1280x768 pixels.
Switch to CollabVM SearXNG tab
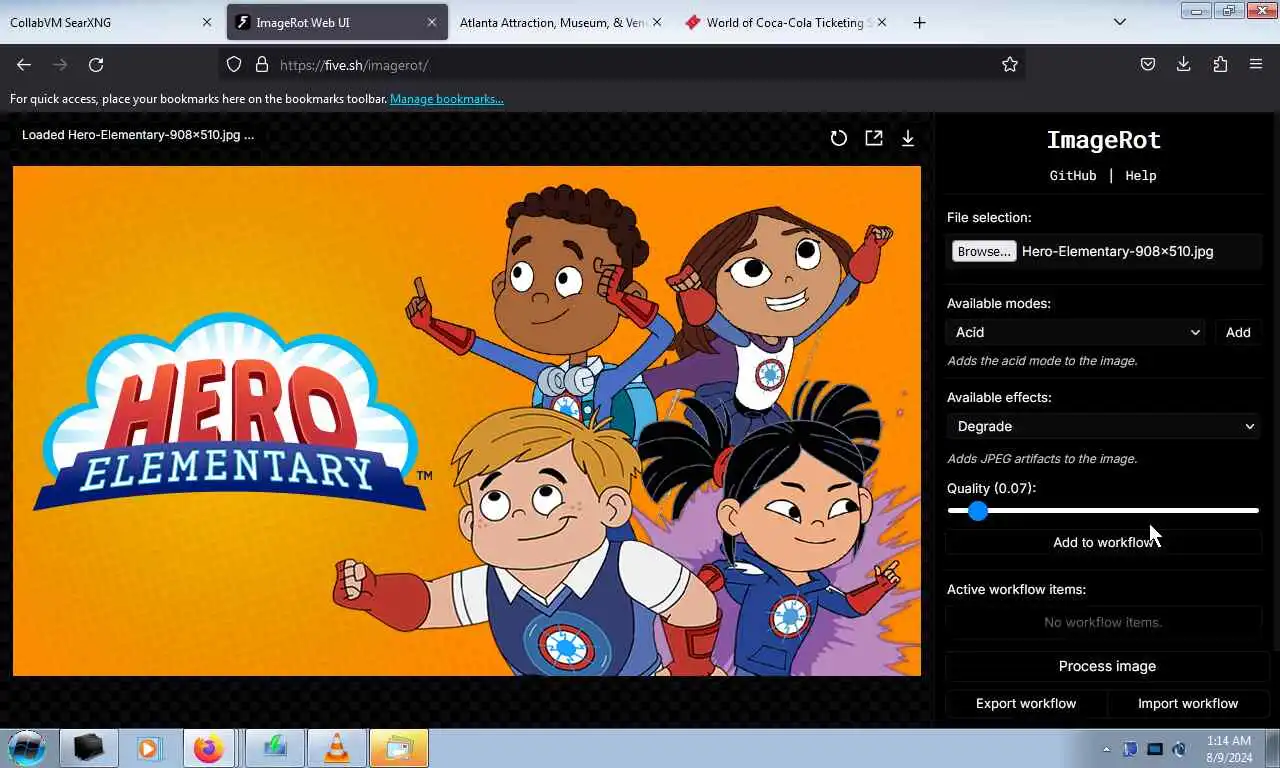coord(108,22)
